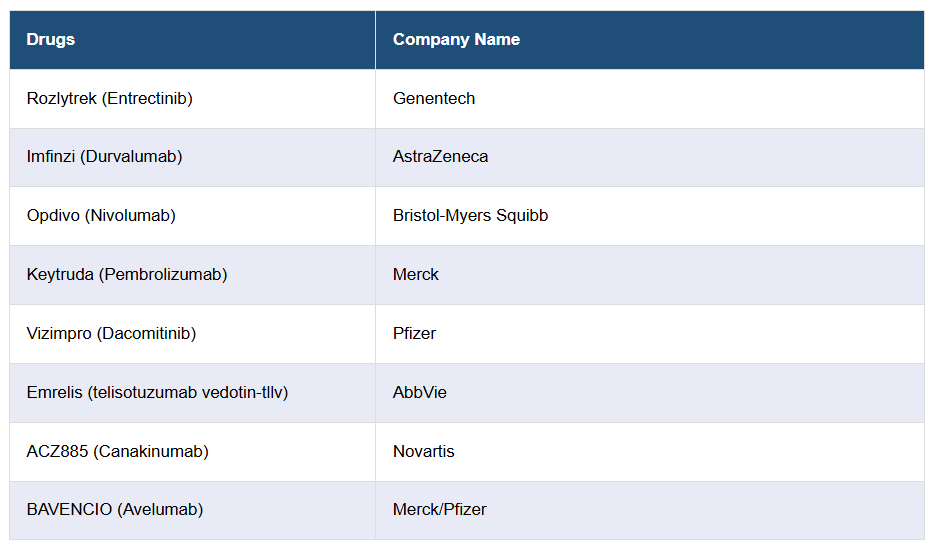Select the Imfinzi (Durvalumab) cell
935x547 pixels.
pos(105,157)
